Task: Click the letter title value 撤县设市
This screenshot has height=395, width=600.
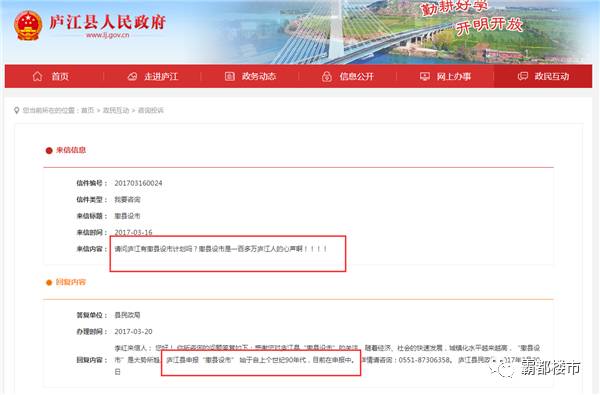Action: click(x=127, y=216)
